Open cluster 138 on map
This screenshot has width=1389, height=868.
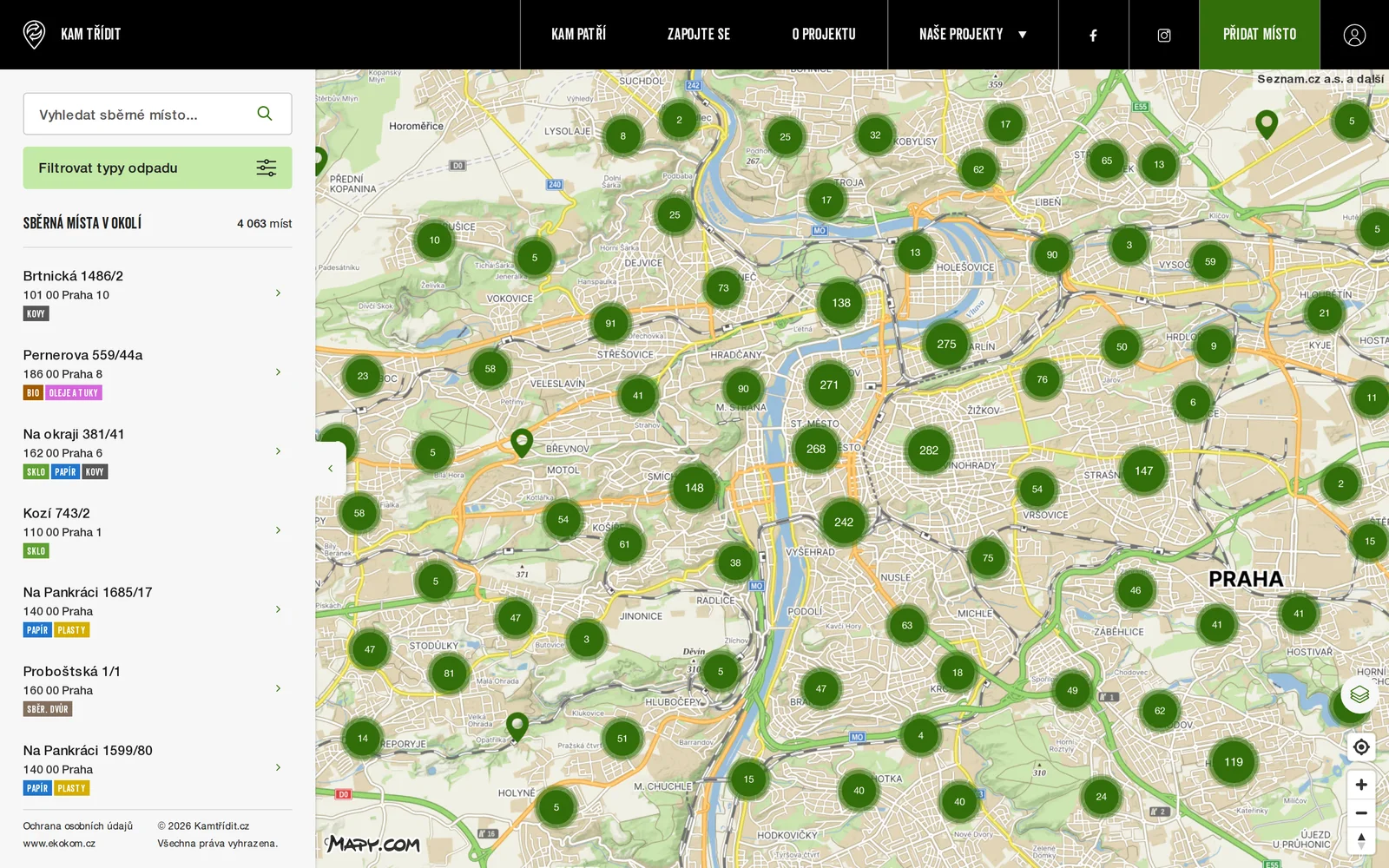tap(841, 303)
